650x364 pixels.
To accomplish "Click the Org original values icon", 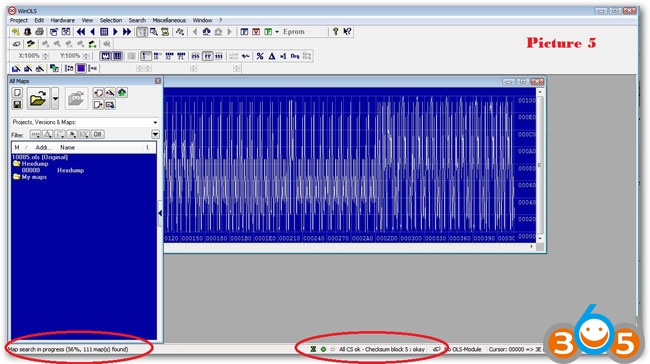I will 295,56.
